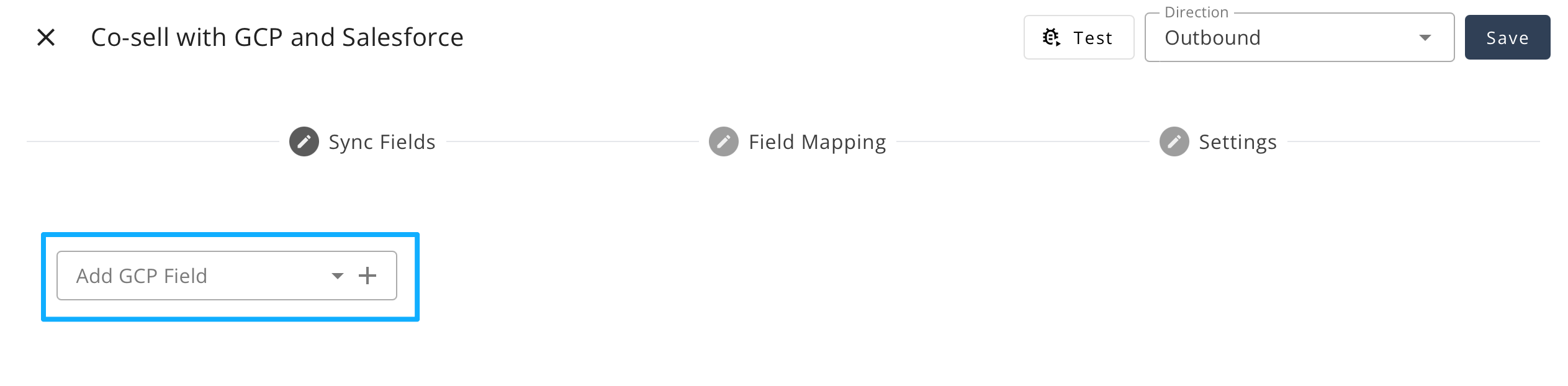Click the pencil icon beside Field Mapping
This screenshot has height=386, width=1568.
click(x=723, y=141)
